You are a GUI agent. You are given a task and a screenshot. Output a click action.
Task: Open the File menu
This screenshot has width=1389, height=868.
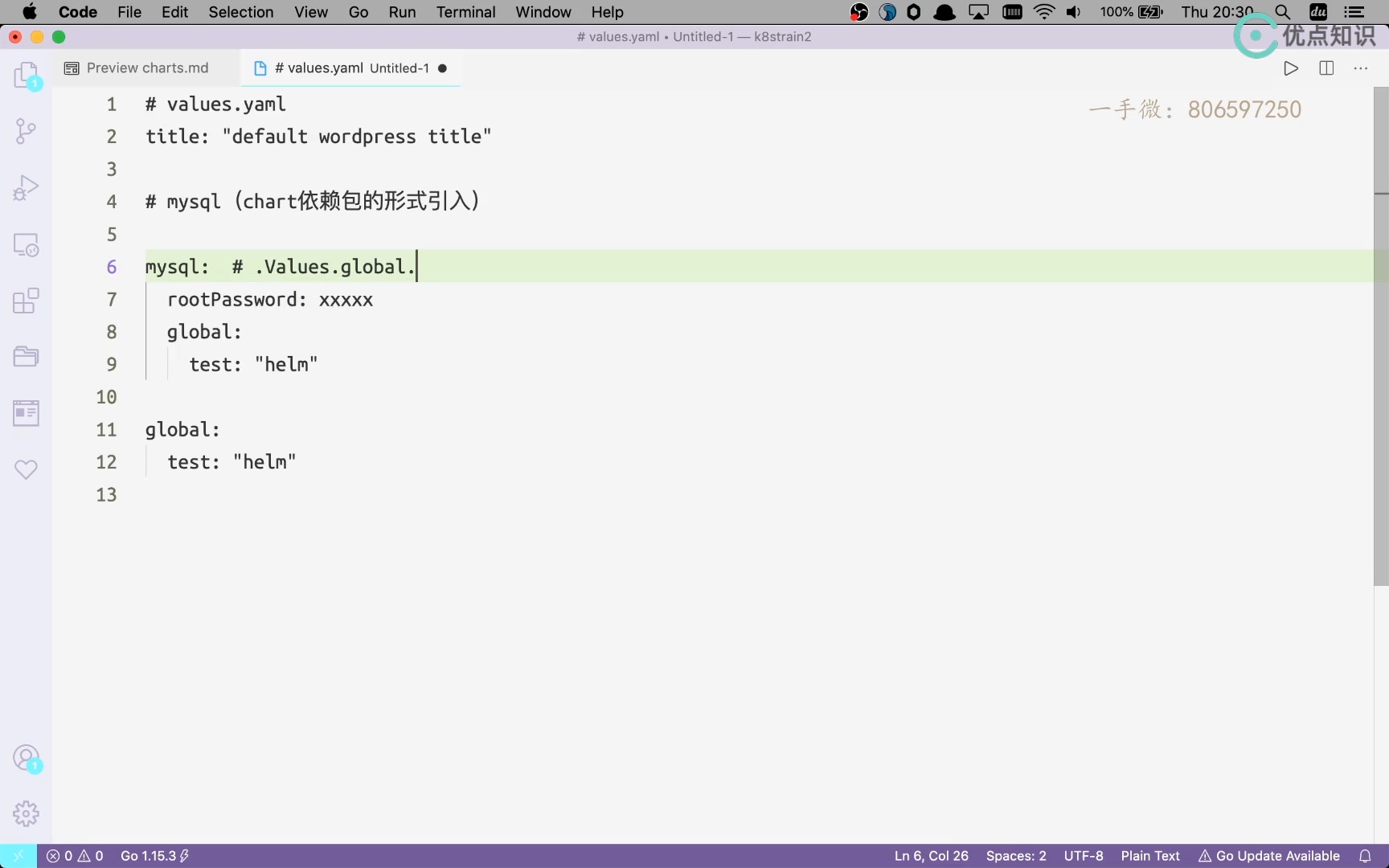pyautogui.click(x=129, y=12)
